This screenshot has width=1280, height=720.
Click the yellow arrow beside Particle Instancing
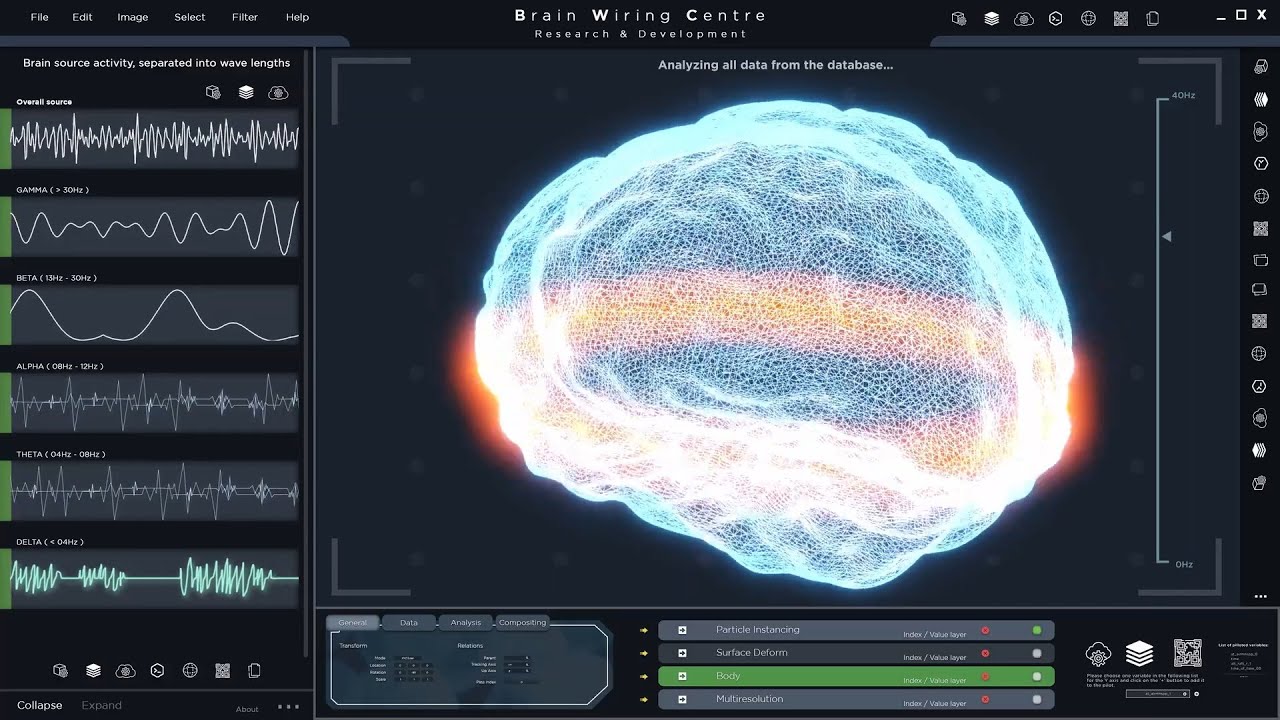click(x=644, y=630)
